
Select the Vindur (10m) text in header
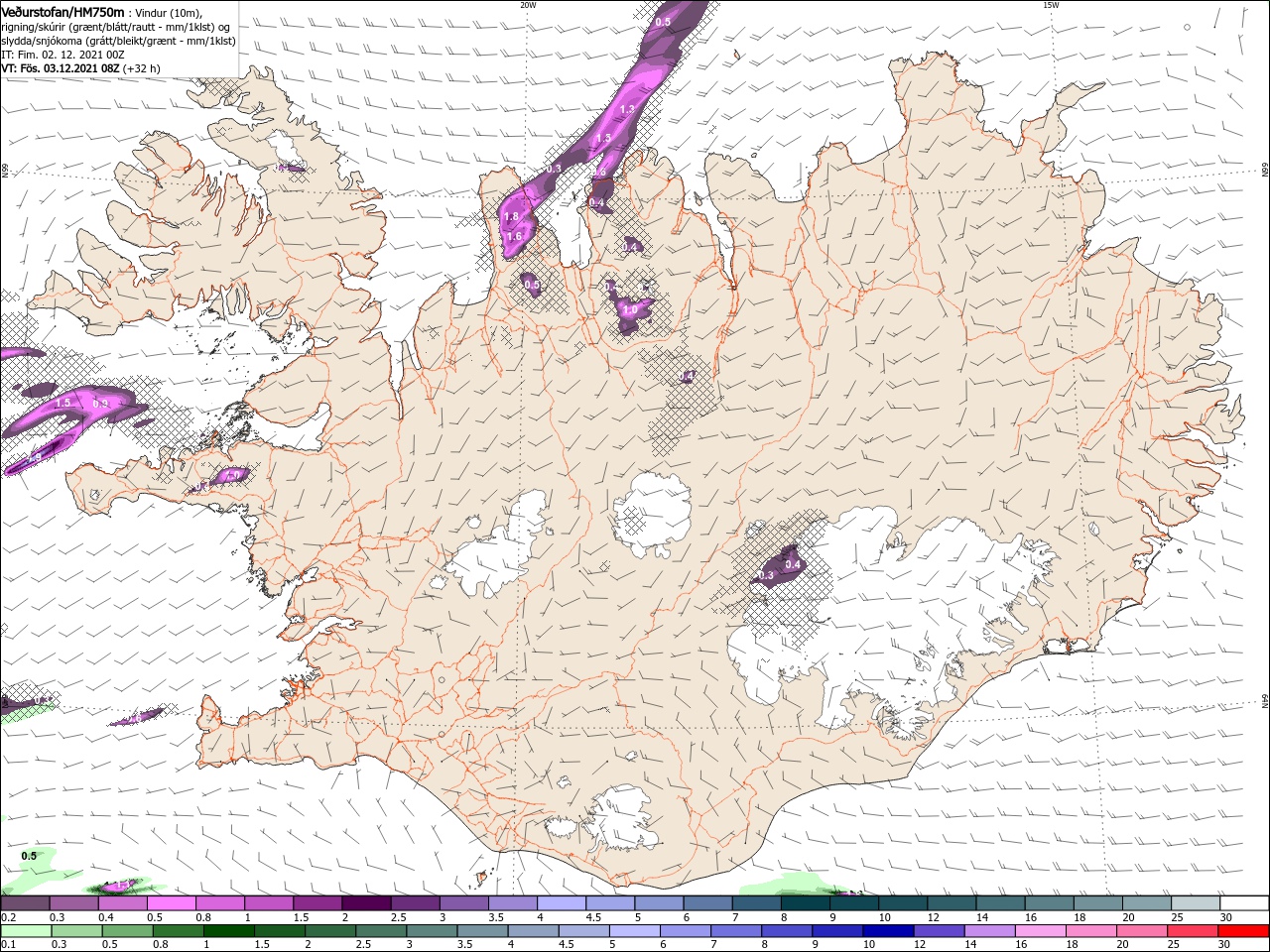click(x=170, y=12)
